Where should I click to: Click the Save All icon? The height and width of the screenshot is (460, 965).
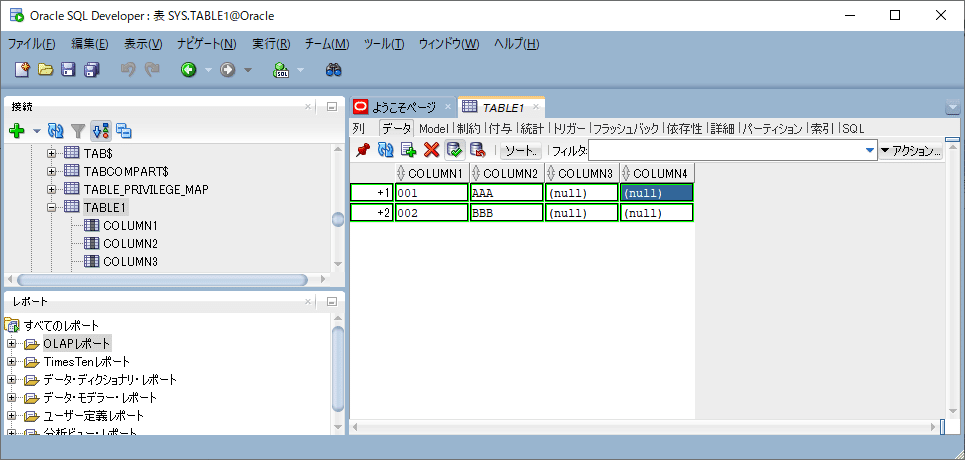tap(92, 70)
